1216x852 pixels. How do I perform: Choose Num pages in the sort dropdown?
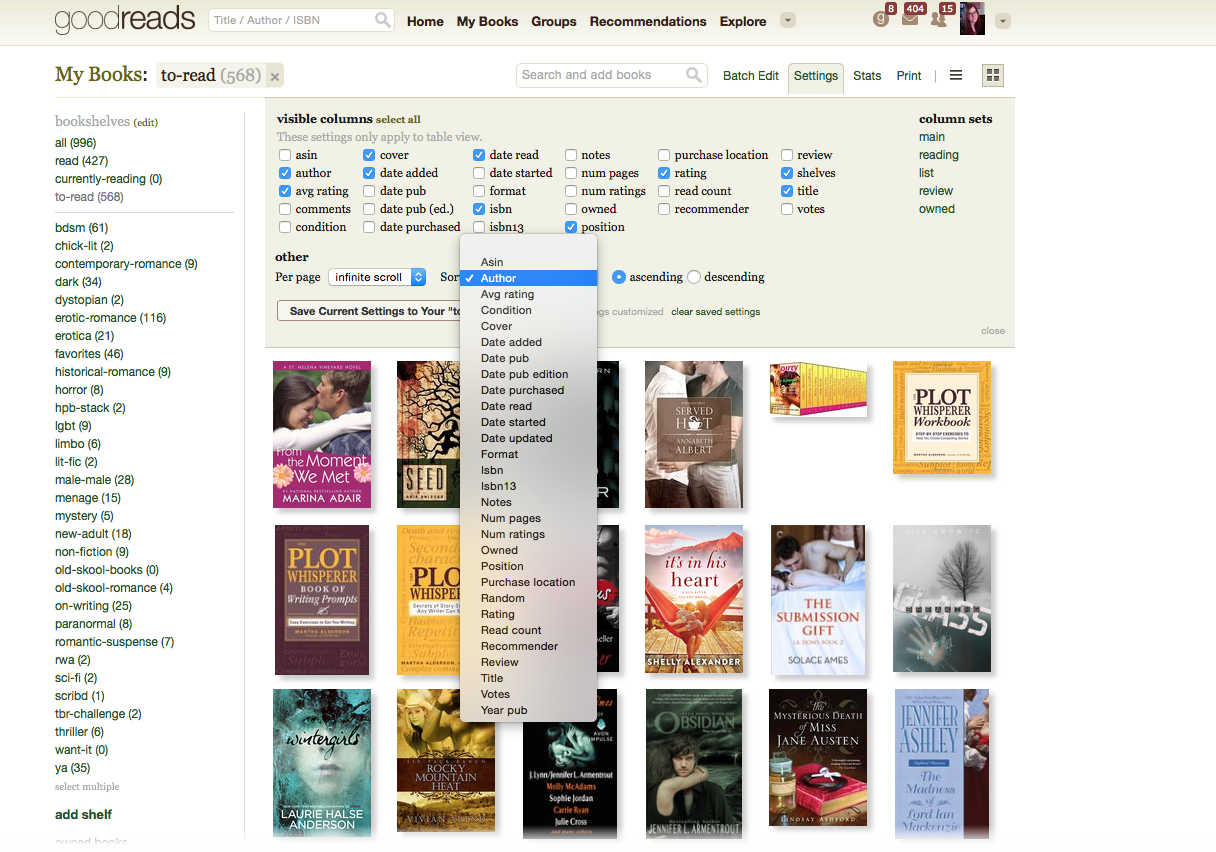(x=528, y=518)
